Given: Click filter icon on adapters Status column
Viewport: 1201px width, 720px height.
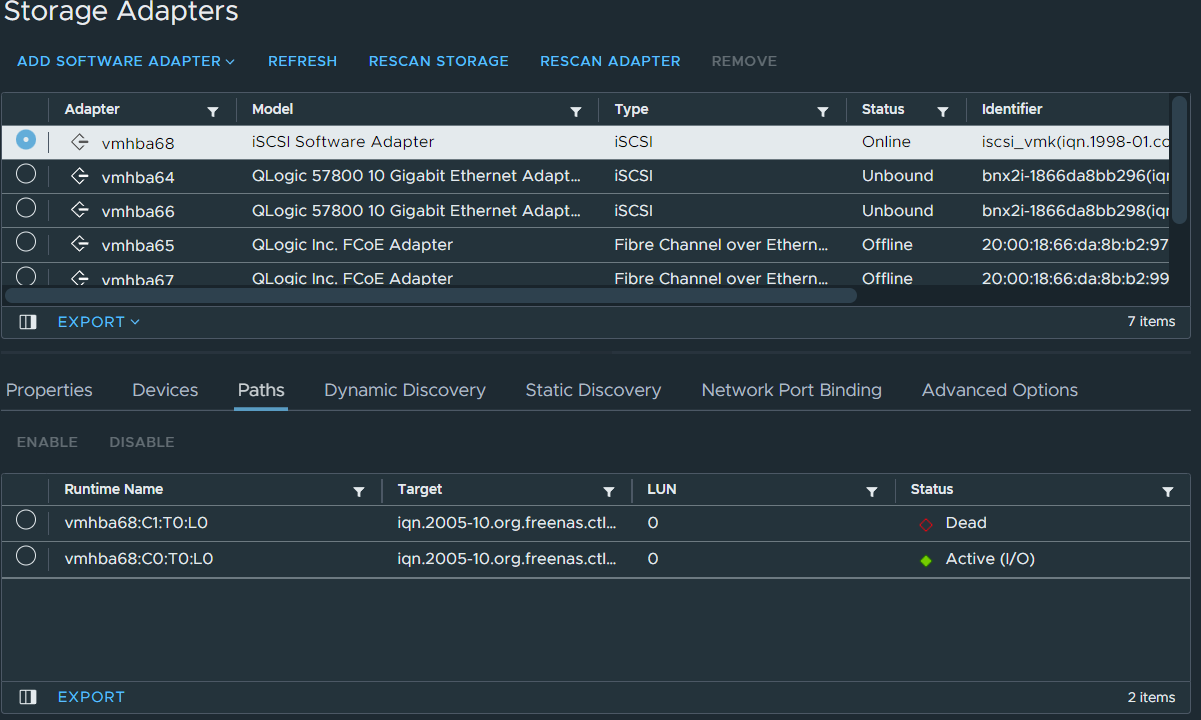Looking at the screenshot, I should click(x=943, y=111).
